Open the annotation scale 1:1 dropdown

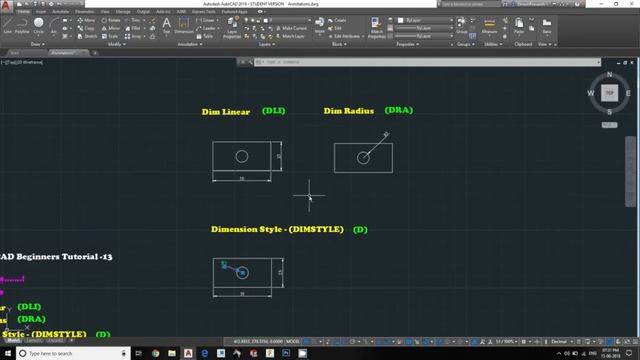pos(506,342)
